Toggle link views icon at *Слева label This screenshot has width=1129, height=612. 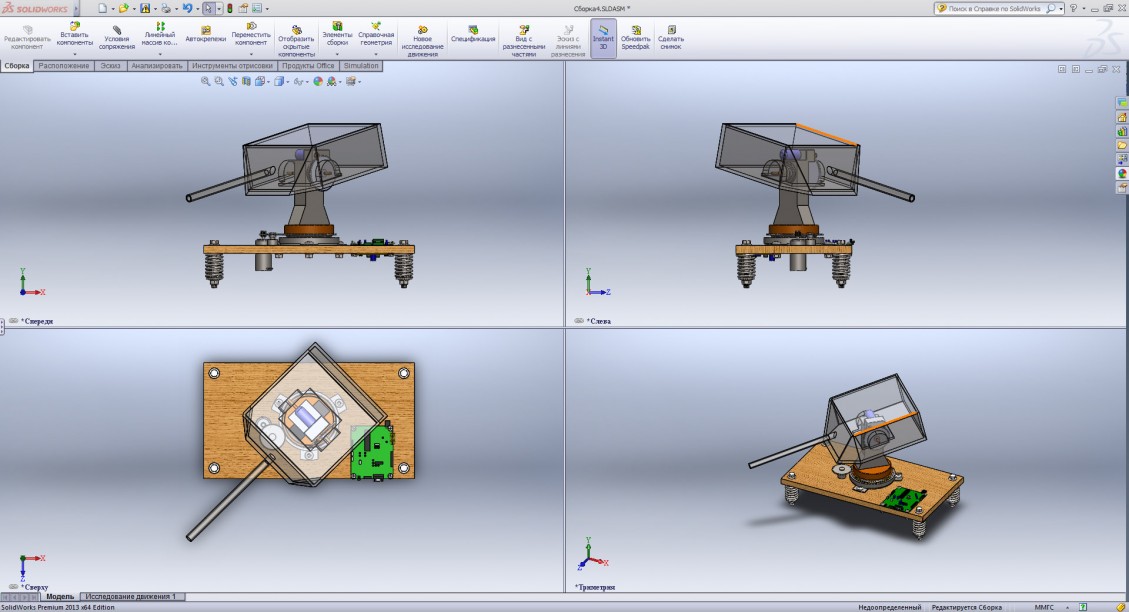point(579,321)
